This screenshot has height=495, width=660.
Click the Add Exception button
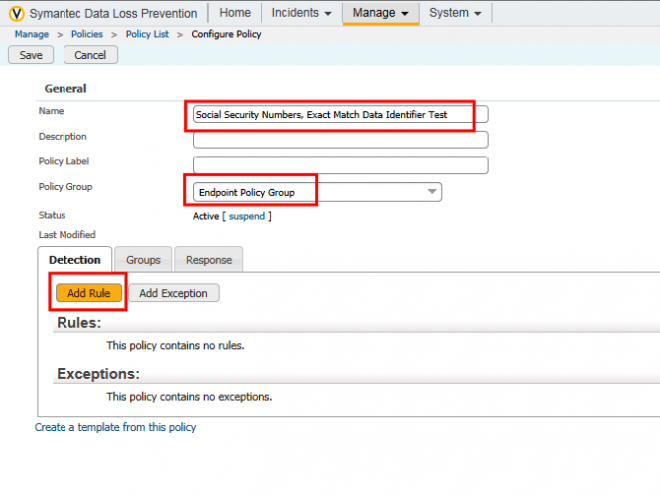(173, 293)
